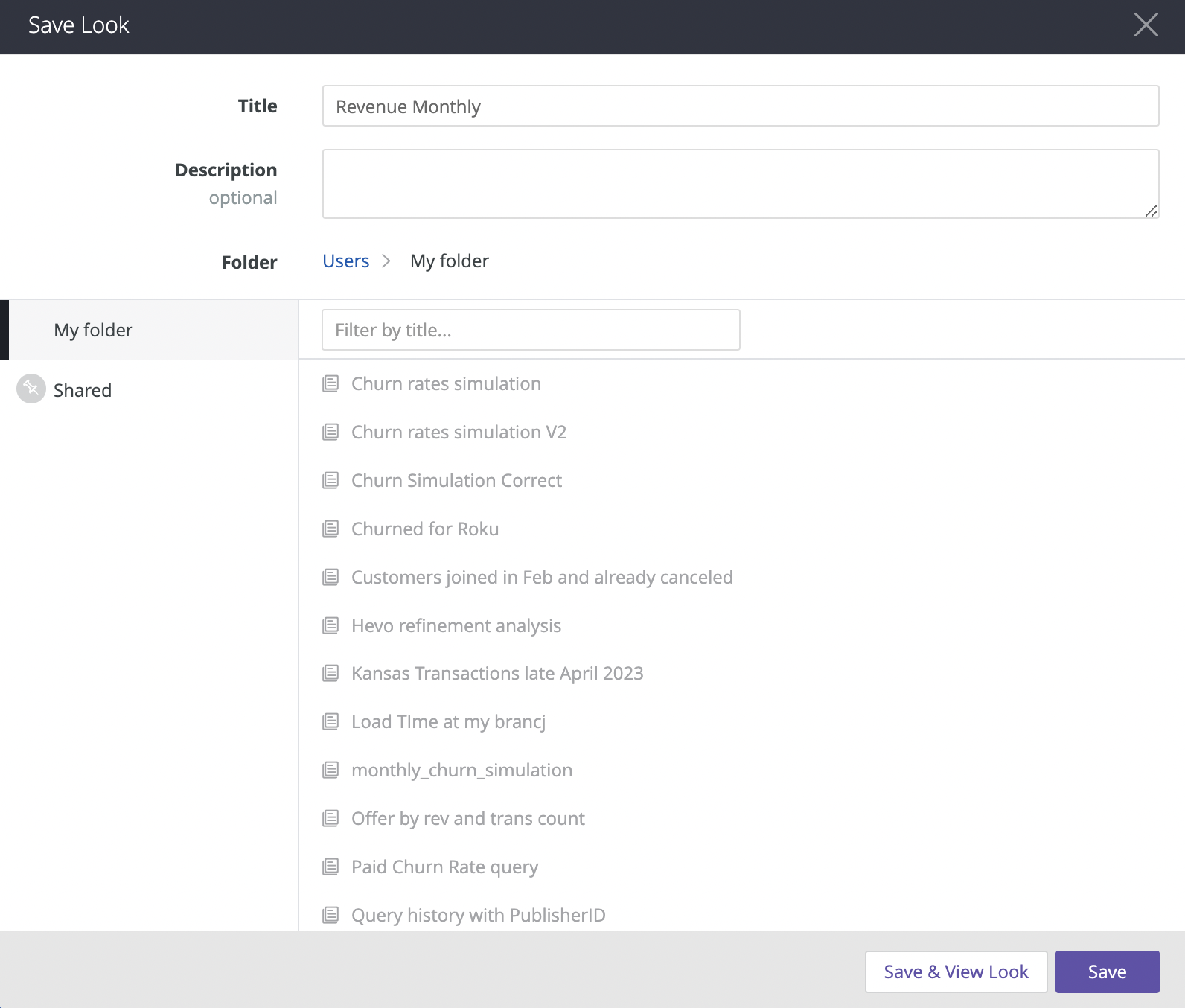Select Load TIme at my brancj title

[448, 722]
